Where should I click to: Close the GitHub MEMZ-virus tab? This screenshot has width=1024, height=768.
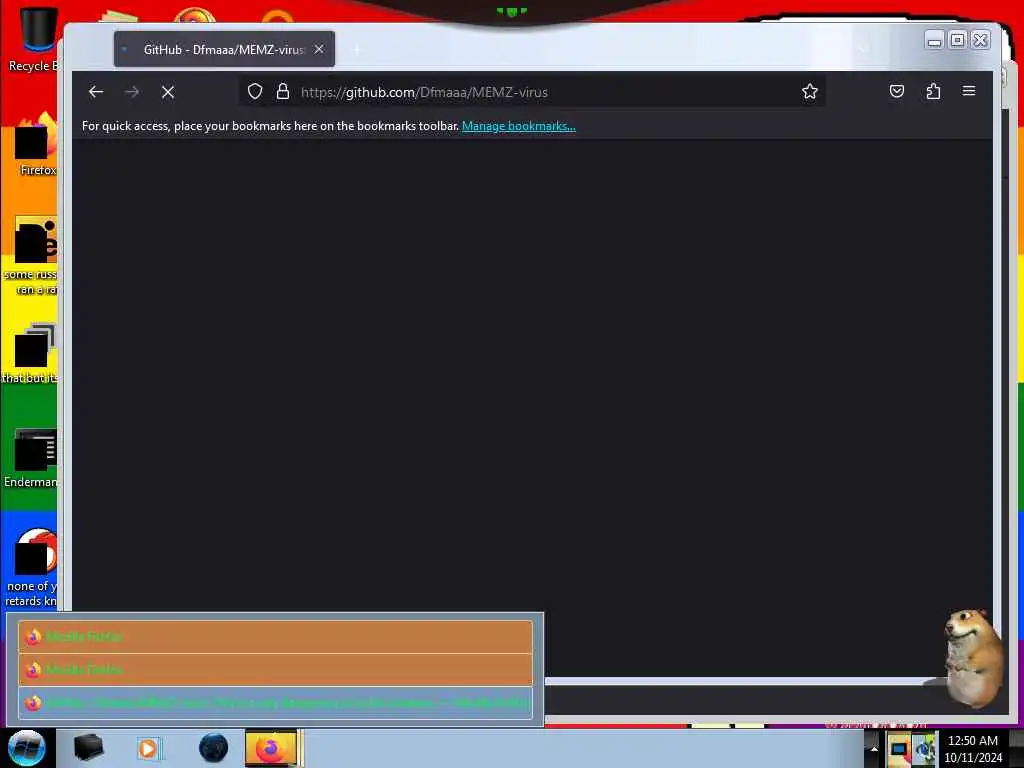pyautogui.click(x=319, y=49)
